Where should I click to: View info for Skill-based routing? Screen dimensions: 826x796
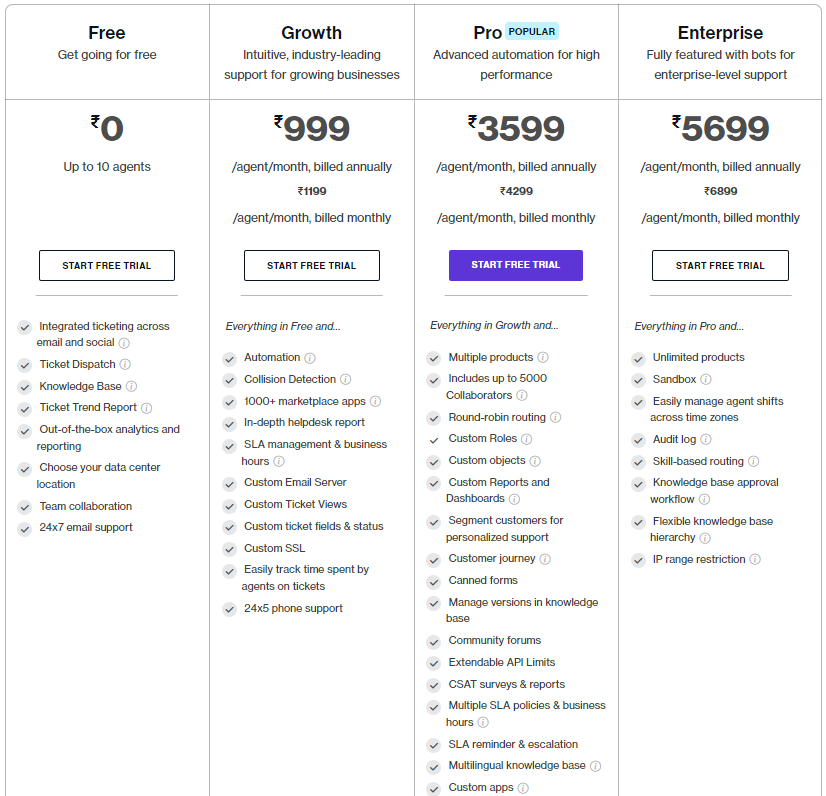pyautogui.click(x=753, y=461)
